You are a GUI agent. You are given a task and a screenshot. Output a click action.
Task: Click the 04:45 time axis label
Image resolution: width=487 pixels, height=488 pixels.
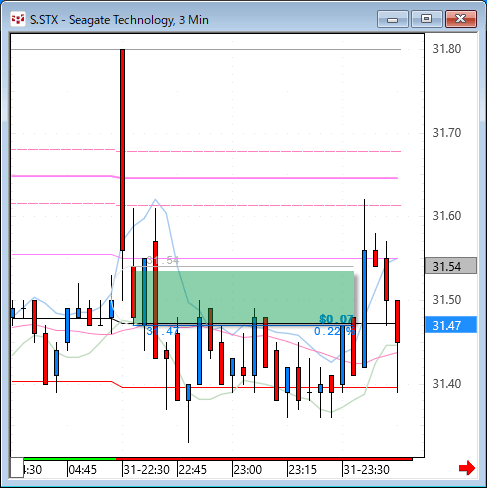(82, 470)
